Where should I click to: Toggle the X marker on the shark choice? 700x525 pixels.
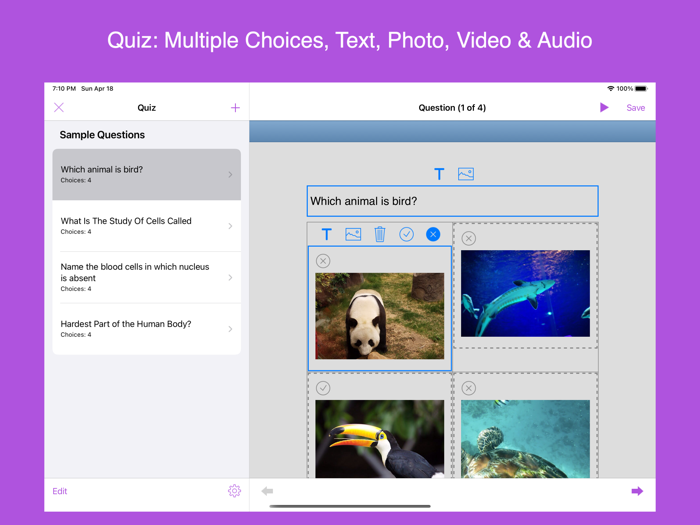(x=469, y=238)
